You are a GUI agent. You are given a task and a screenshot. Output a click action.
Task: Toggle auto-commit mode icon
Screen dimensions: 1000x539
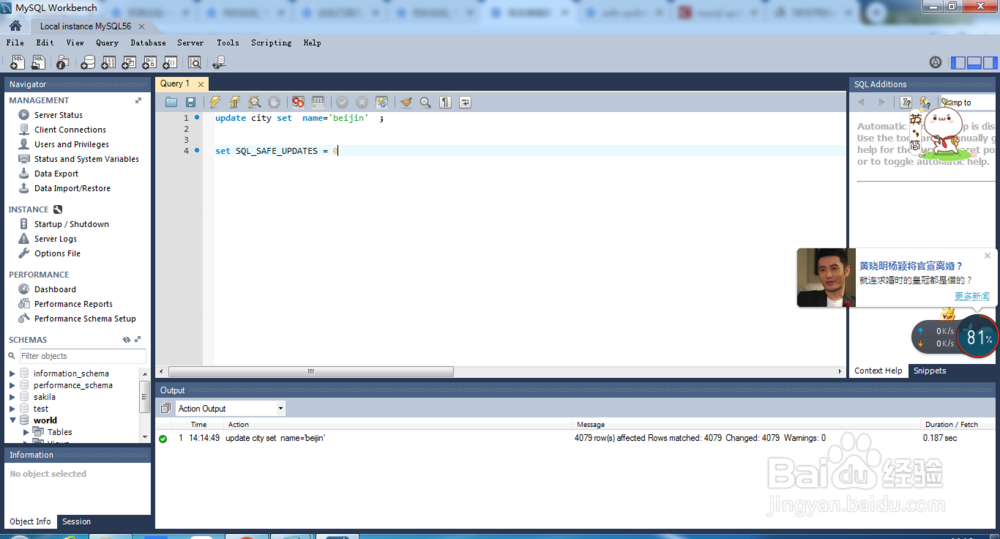point(382,102)
